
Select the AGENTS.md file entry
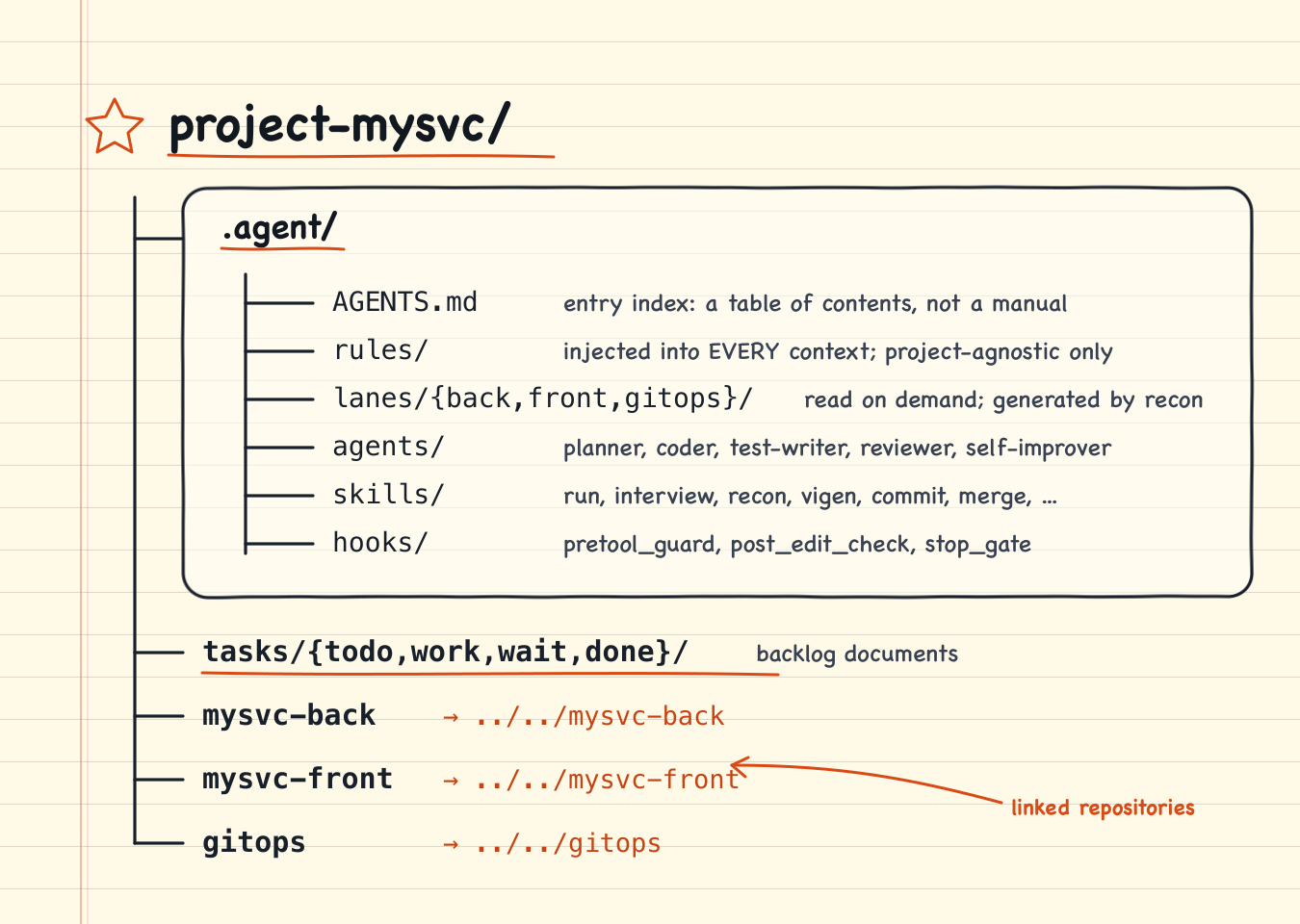(404, 302)
